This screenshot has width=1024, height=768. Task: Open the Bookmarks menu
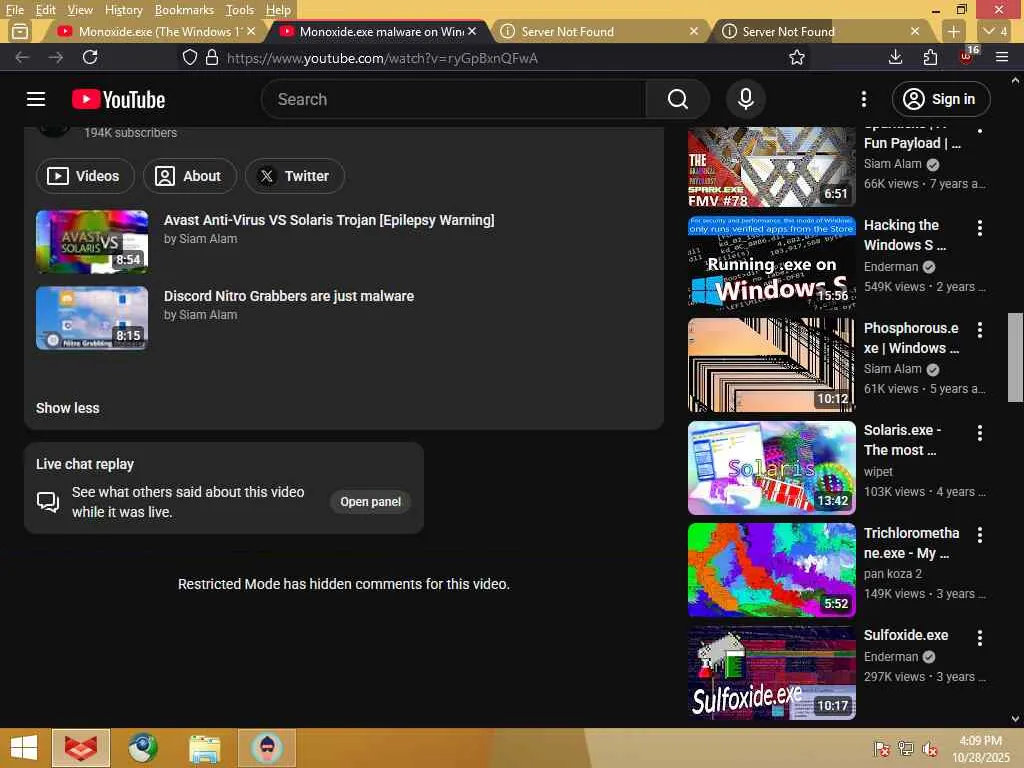coord(184,10)
